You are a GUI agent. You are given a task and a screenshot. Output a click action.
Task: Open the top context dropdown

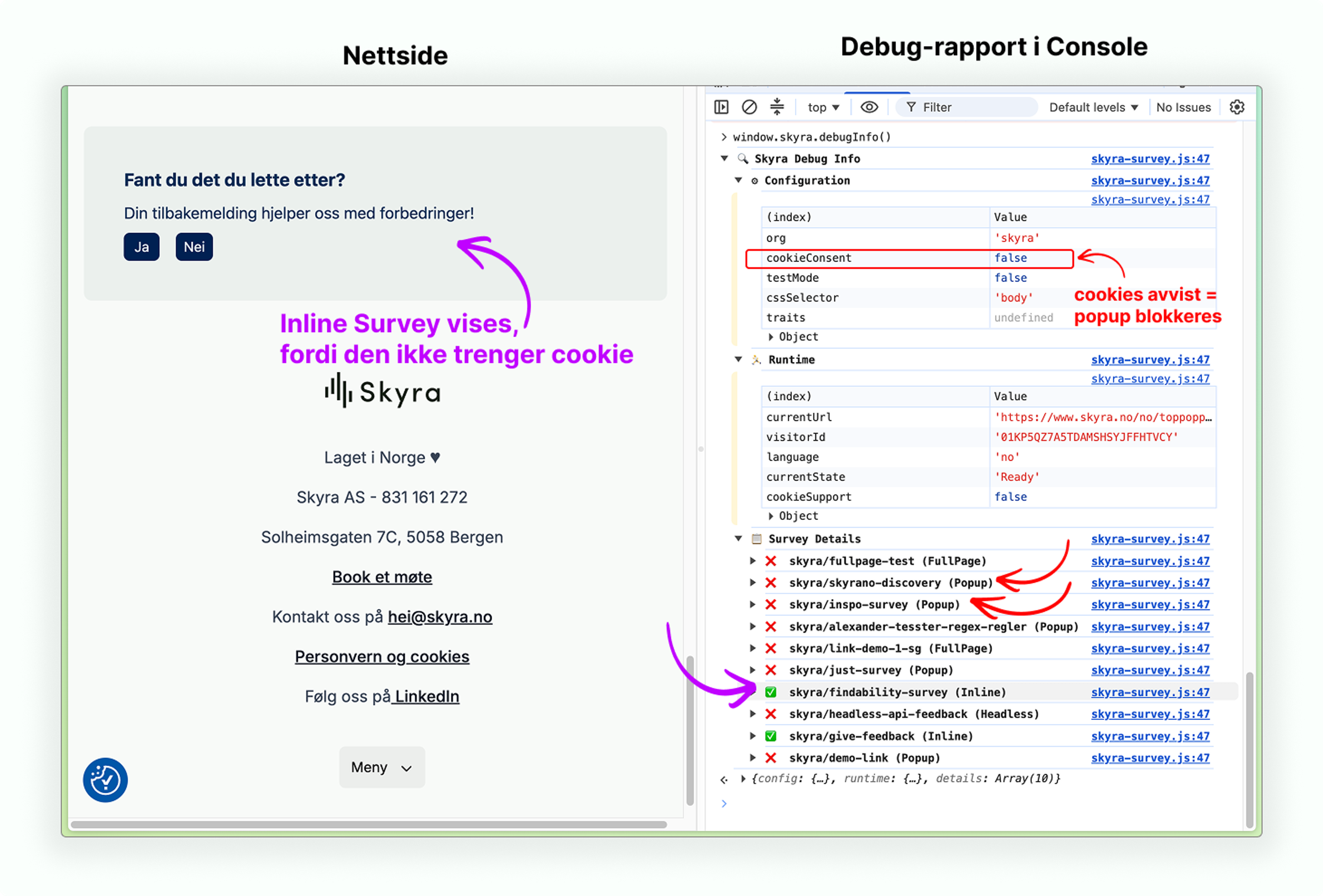(x=823, y=107)
